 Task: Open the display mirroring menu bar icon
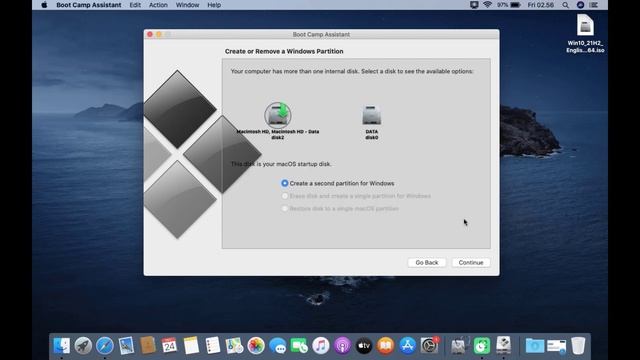click(474, 5)
